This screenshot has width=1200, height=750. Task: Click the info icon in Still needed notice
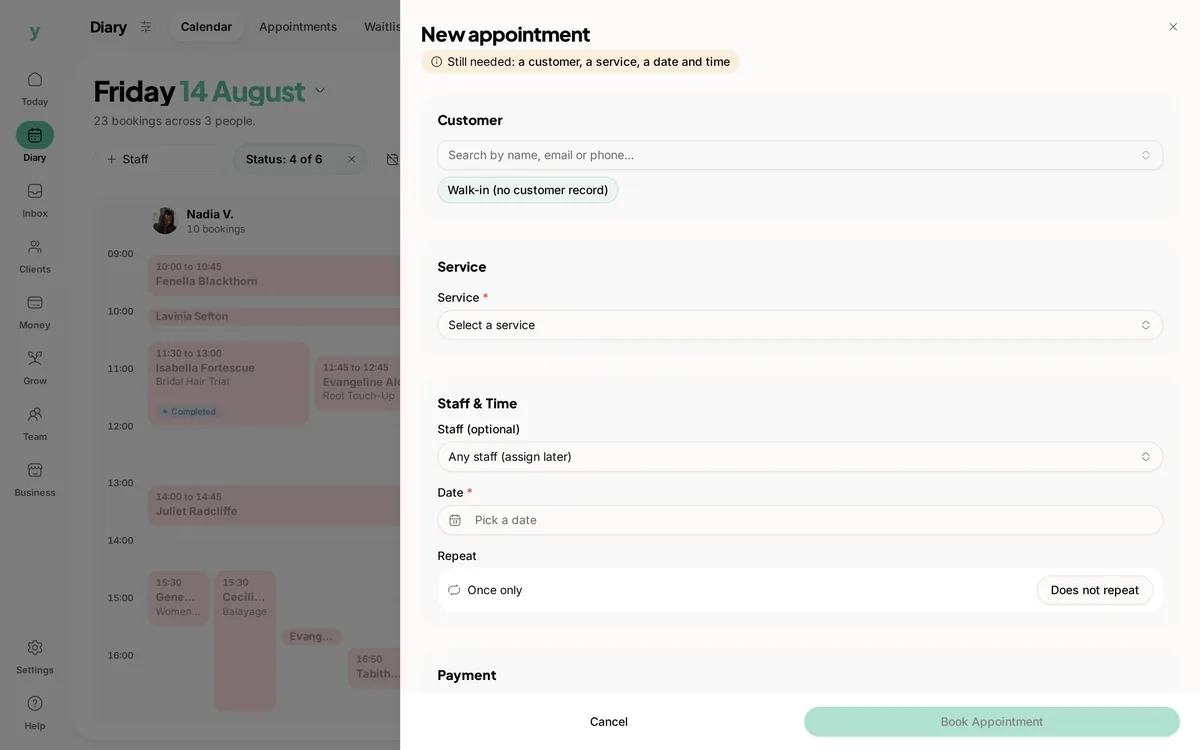(x=436, y=62)
